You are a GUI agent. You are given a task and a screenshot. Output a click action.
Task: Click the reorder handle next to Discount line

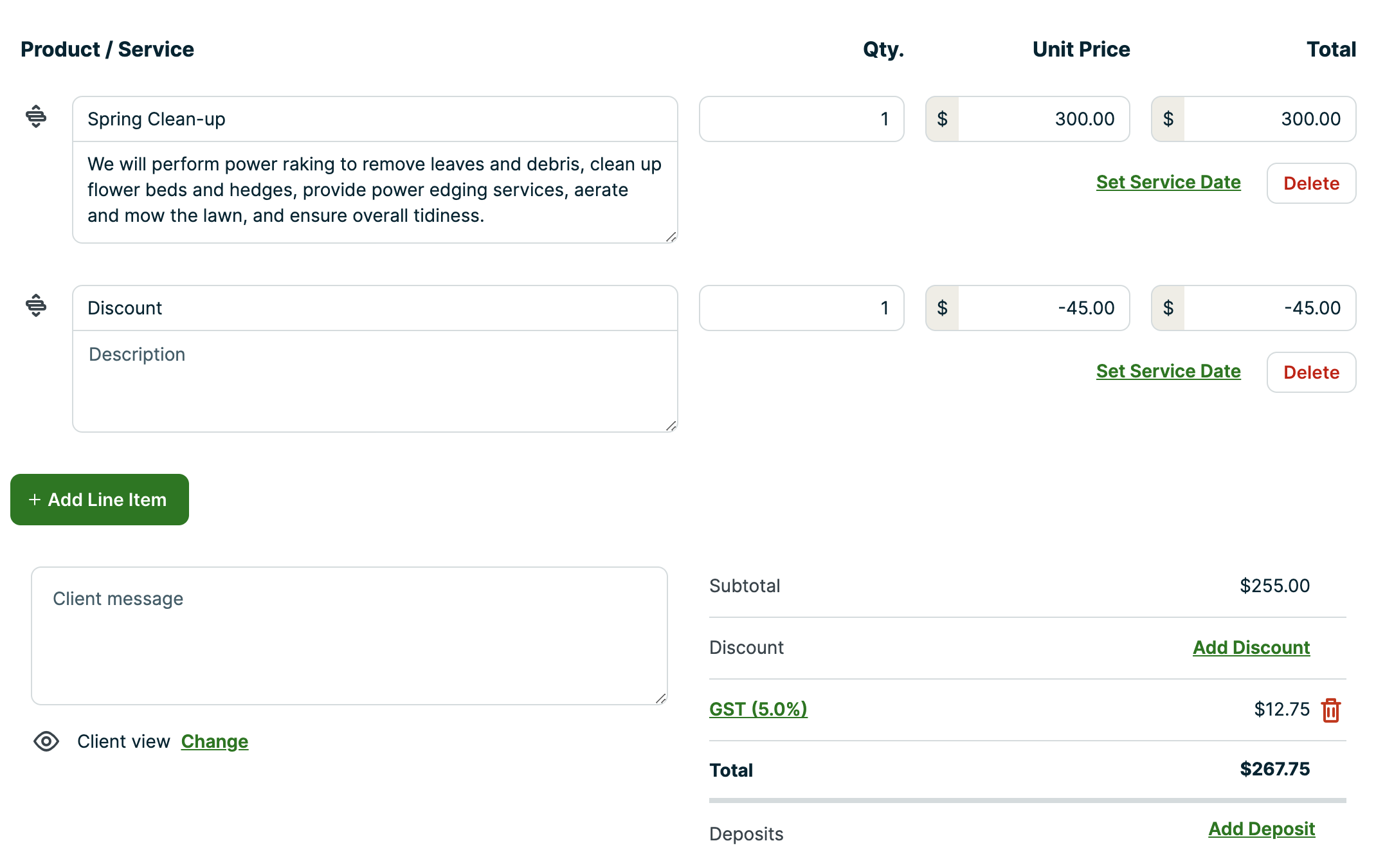point(37,307)
